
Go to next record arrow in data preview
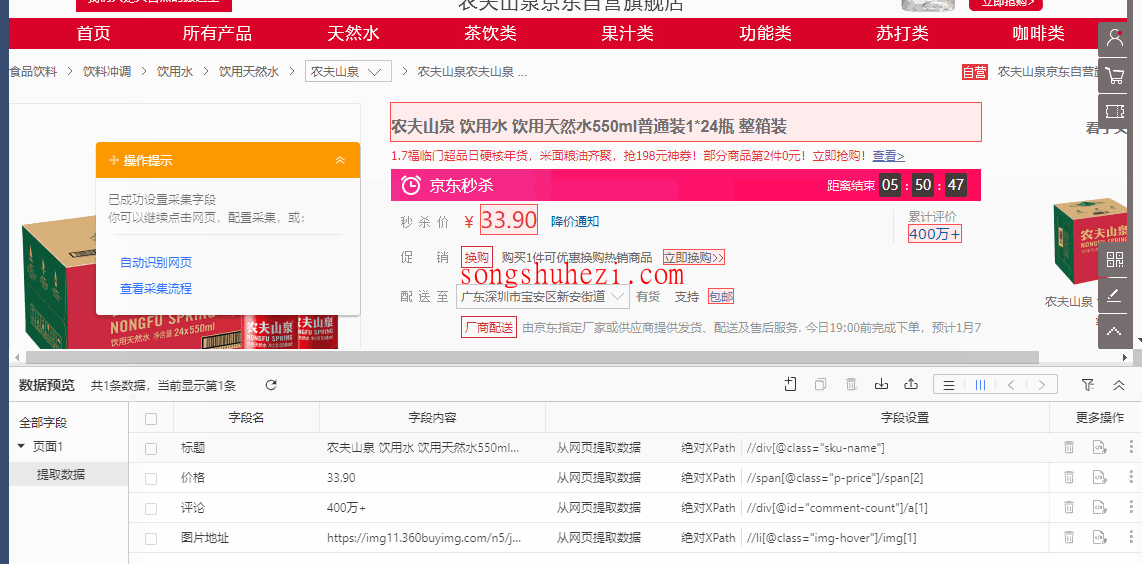(1042, 385)
